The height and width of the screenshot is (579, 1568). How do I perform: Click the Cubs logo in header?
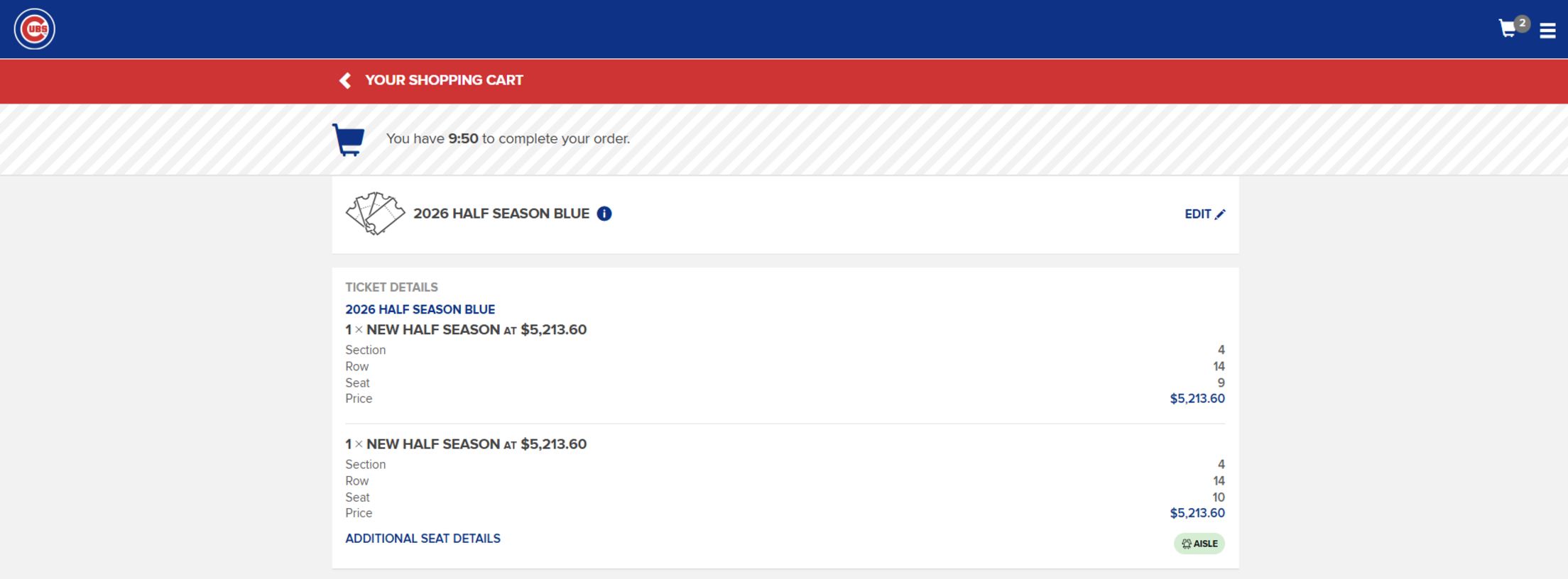(35, 29)
